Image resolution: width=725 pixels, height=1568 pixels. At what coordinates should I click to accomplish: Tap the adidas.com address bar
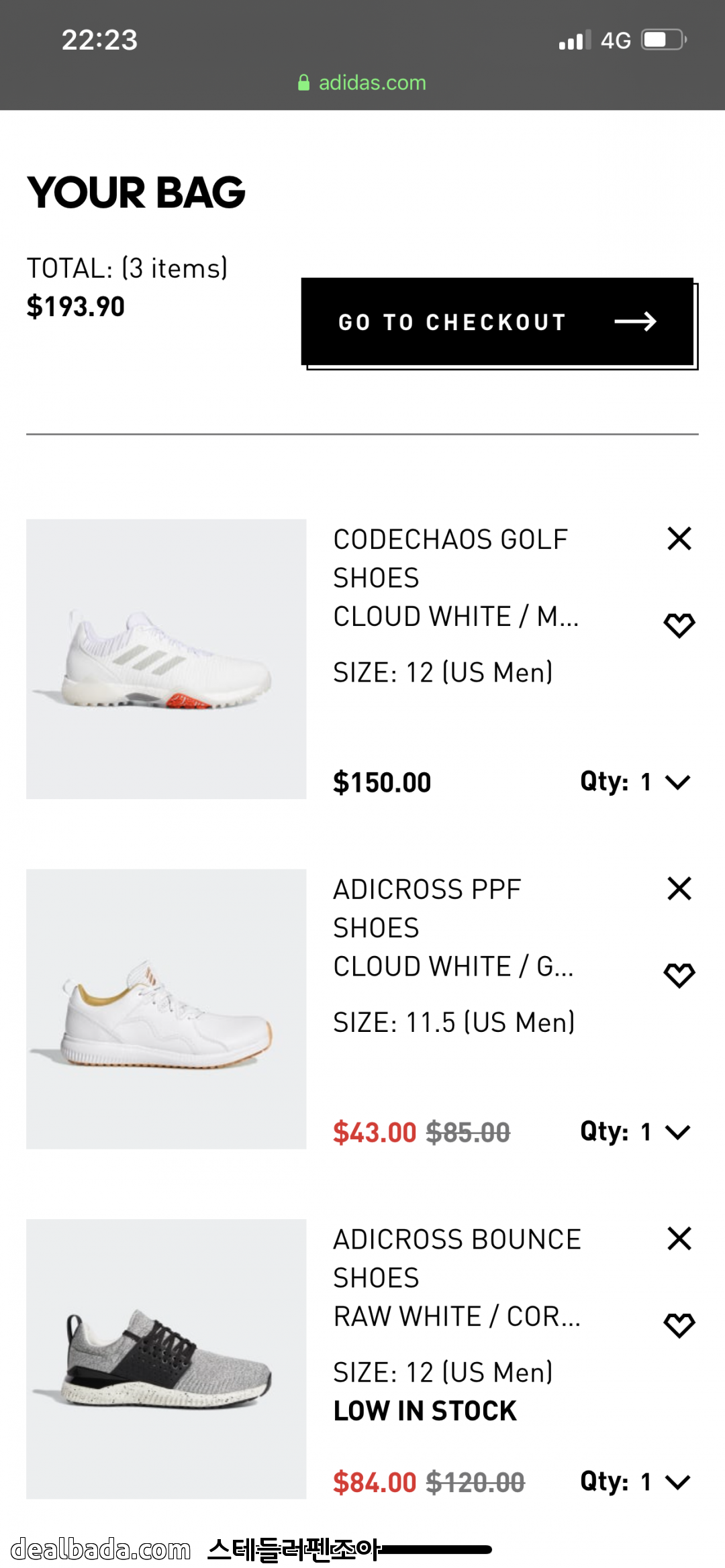372,83
